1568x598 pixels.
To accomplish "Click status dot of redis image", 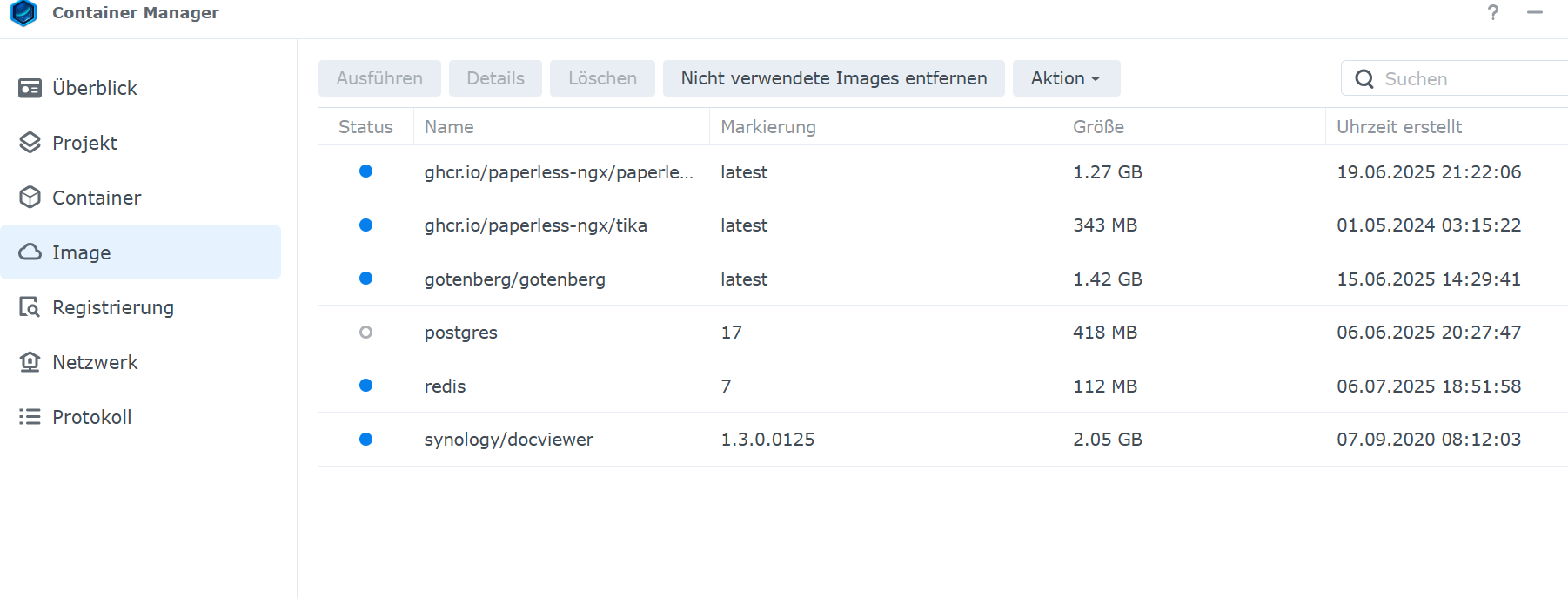I will tap(366, 386).
